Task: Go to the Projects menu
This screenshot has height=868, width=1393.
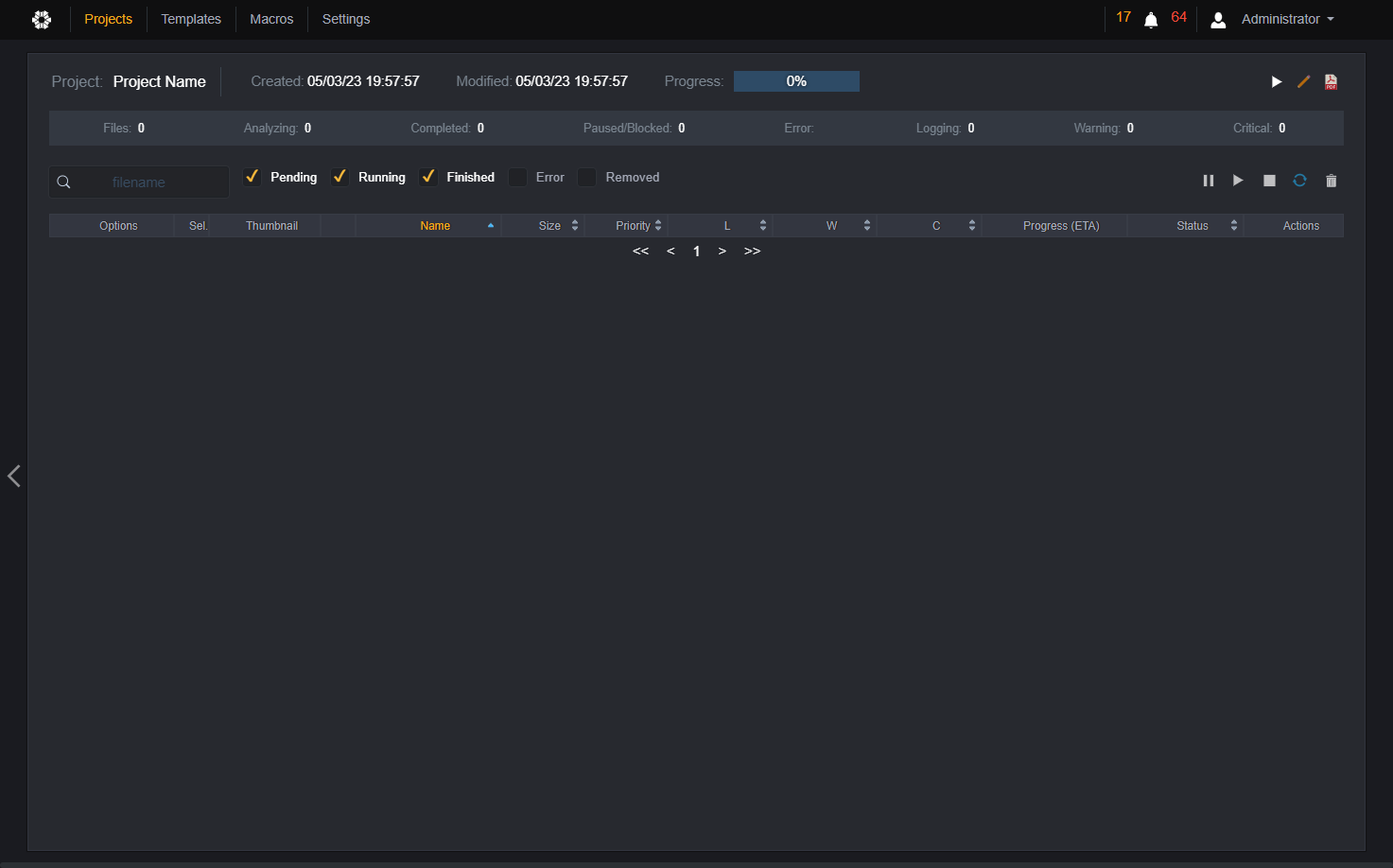Action: [109, 19]
